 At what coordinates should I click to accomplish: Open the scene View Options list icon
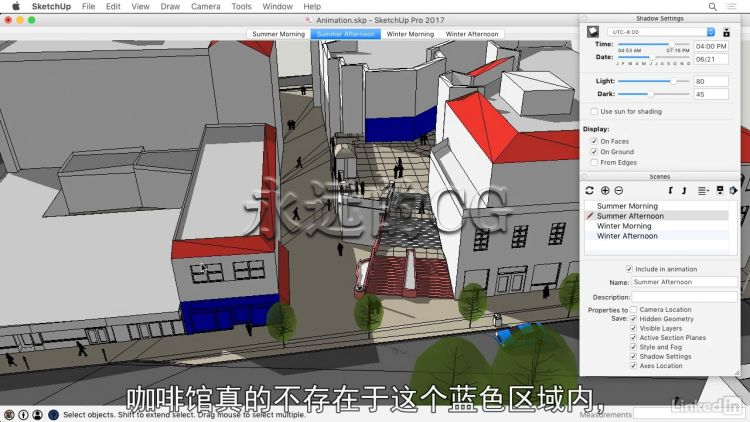pyautogui.click(x=703, y=190)
